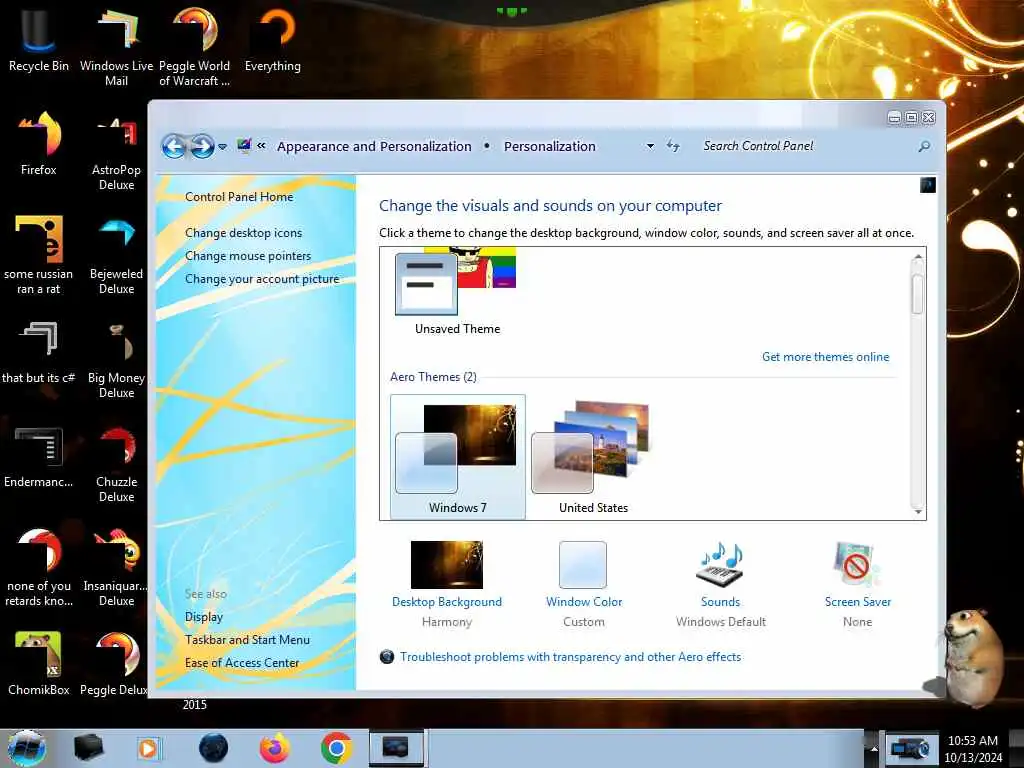This screenshot has width=1024, height=768.
Task: Click Window Color swatch preview
Action: click(x=583, y=565)
